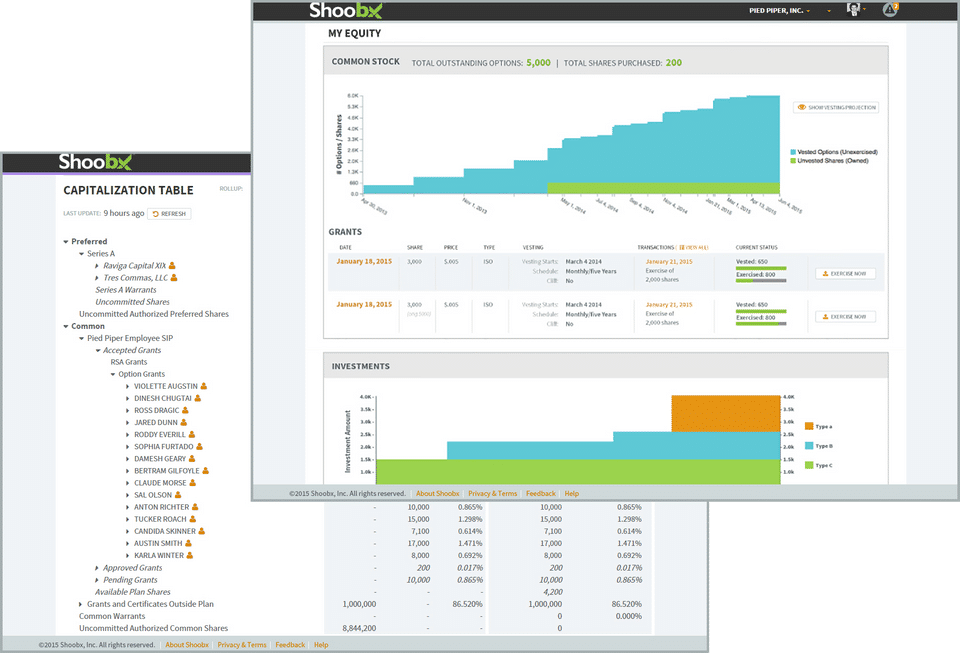Toggle Show Vesting Projection on the chart
The width and height of the screenshot is (960, 653).
[x=836, y=107]
